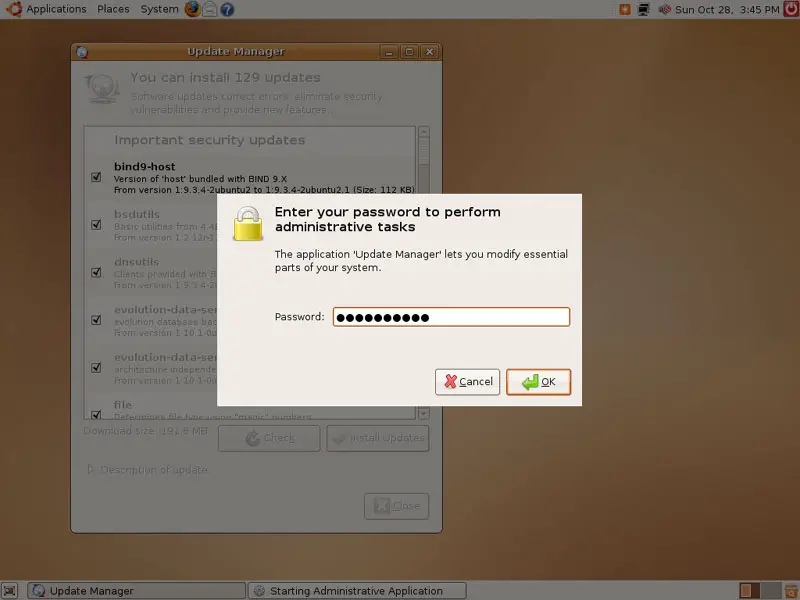Click the Ubuntu logo on the top panel

13,9
